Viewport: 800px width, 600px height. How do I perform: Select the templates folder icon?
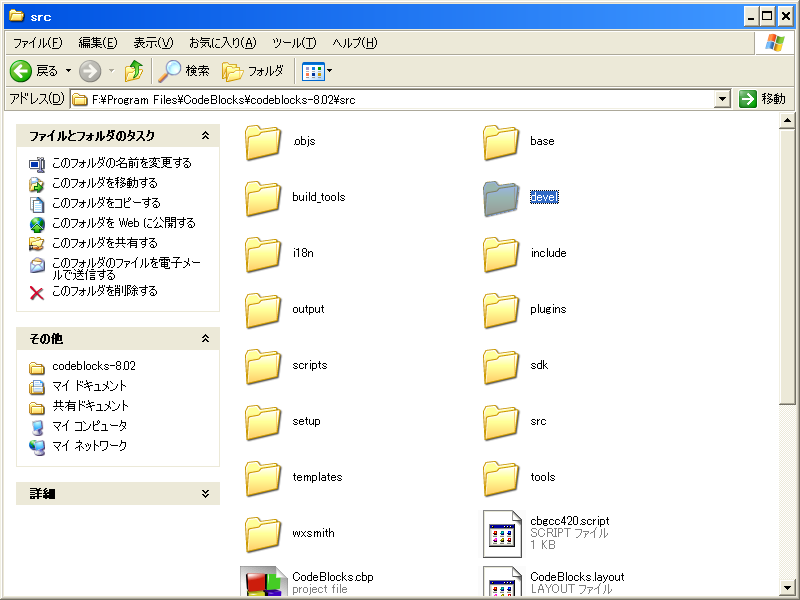(x=263, y=479)
